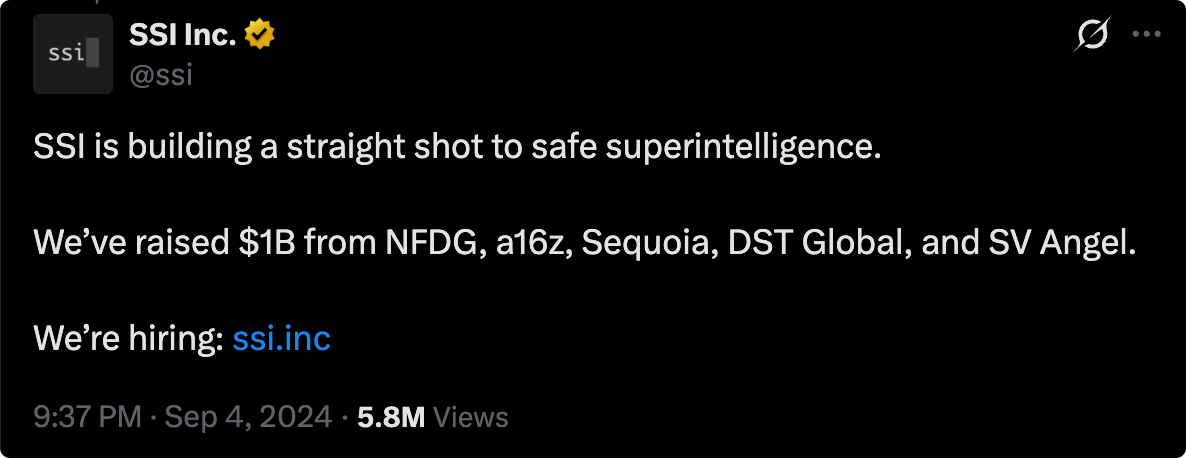
Task: Click the NFDG mention in the post
Action: point(435,243)
